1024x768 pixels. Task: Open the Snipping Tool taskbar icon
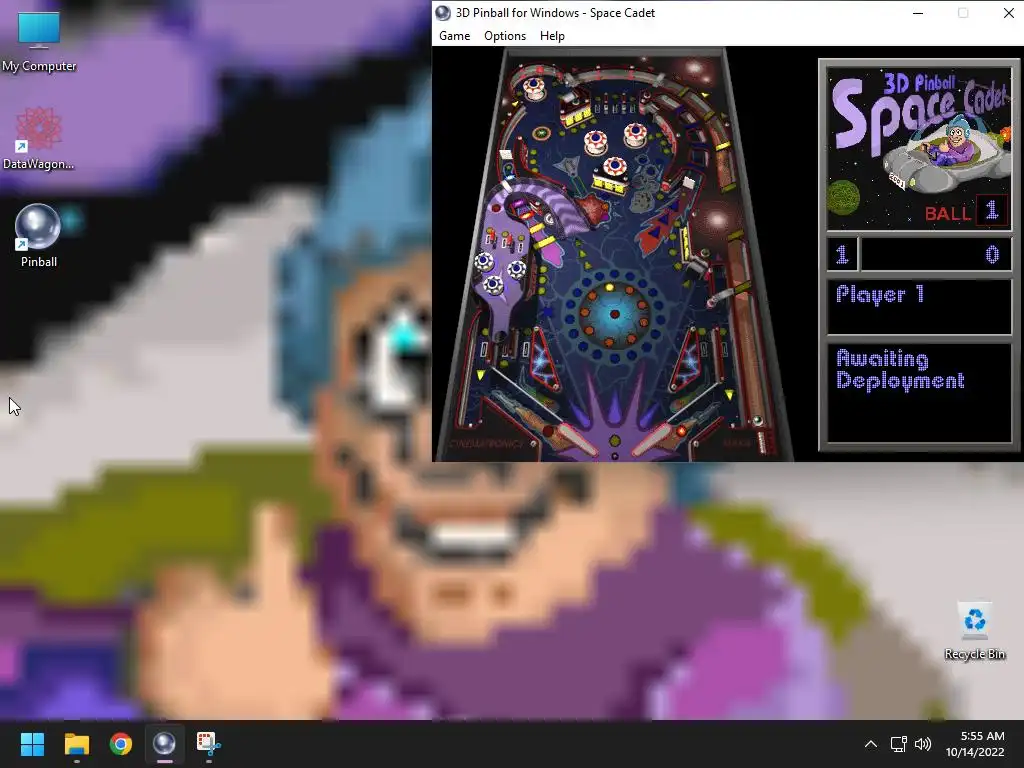(x=209, y=744)
